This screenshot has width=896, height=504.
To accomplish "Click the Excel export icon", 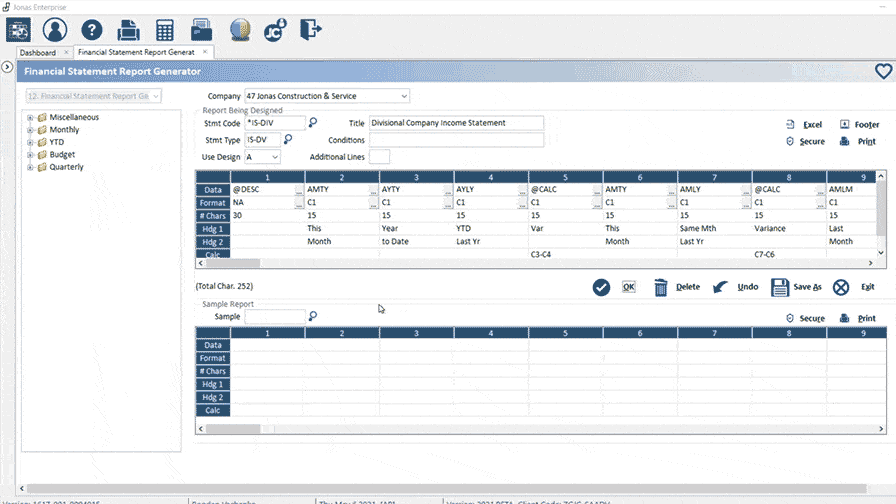I will (x=790, y=124).
